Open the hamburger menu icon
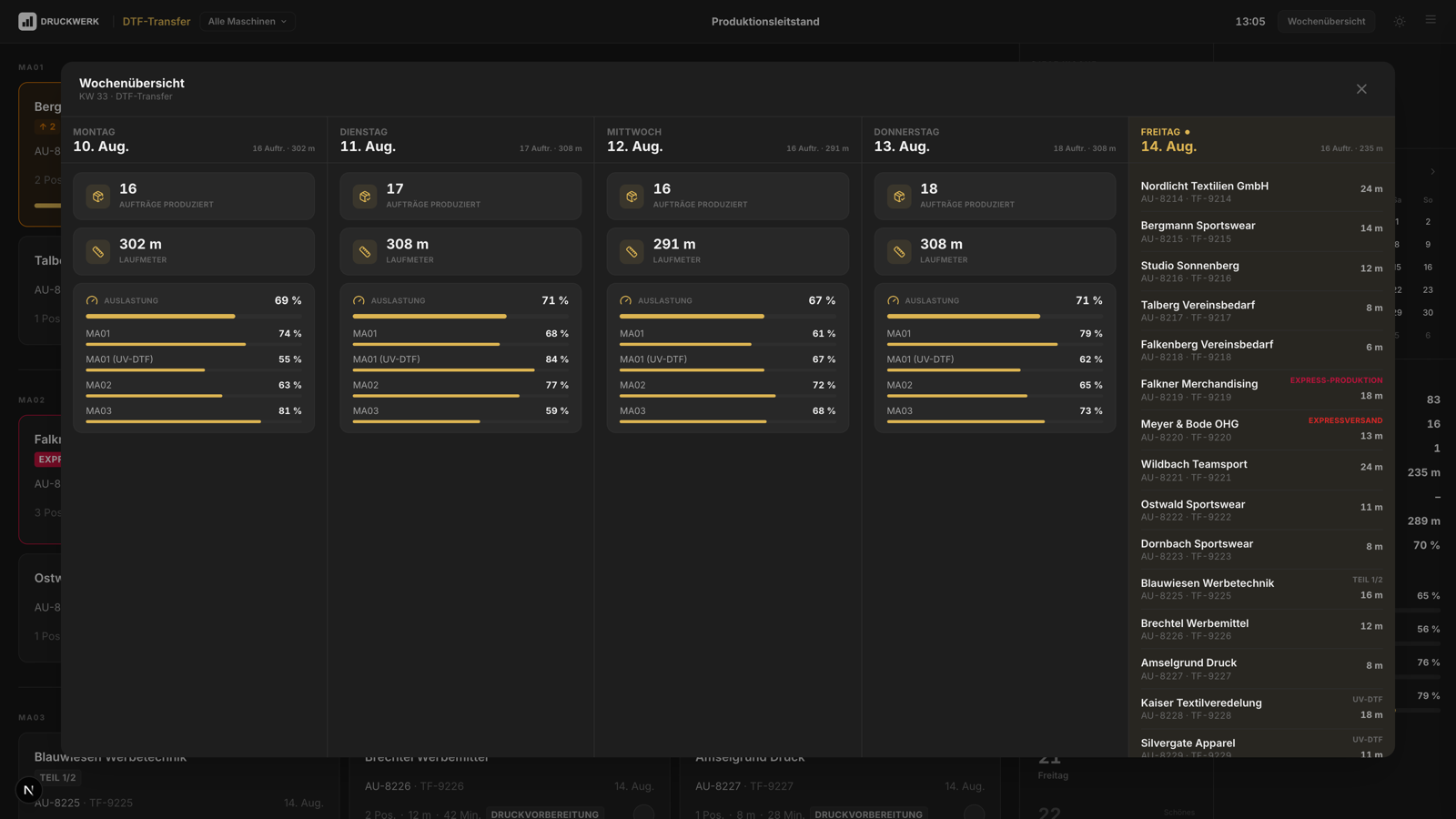Viewport: 1456px width, 819px height. click(1431, 20)
